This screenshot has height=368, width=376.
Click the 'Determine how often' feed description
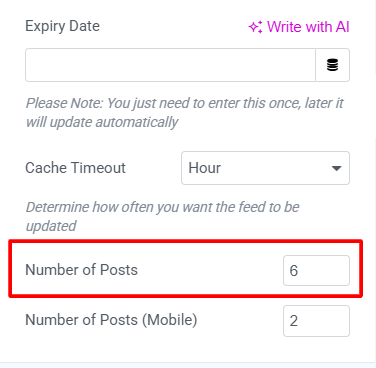click(x=162, y=216)
